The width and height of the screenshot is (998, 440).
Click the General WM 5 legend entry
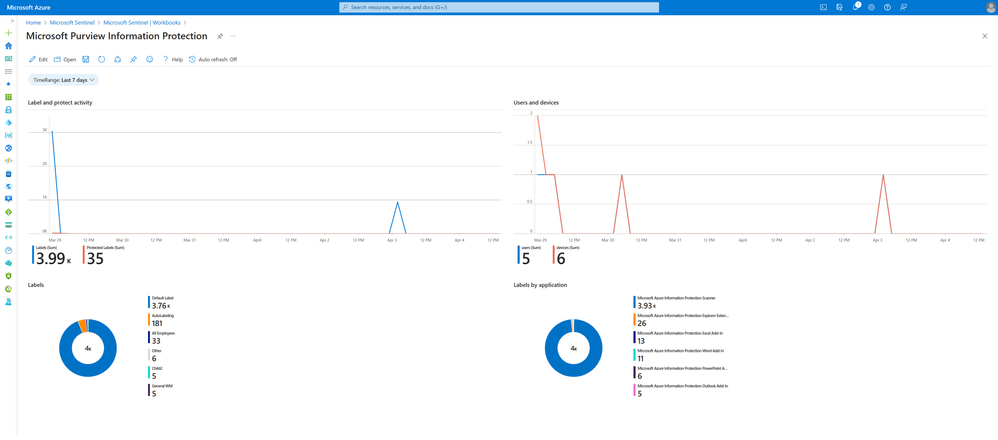[161, 391]
